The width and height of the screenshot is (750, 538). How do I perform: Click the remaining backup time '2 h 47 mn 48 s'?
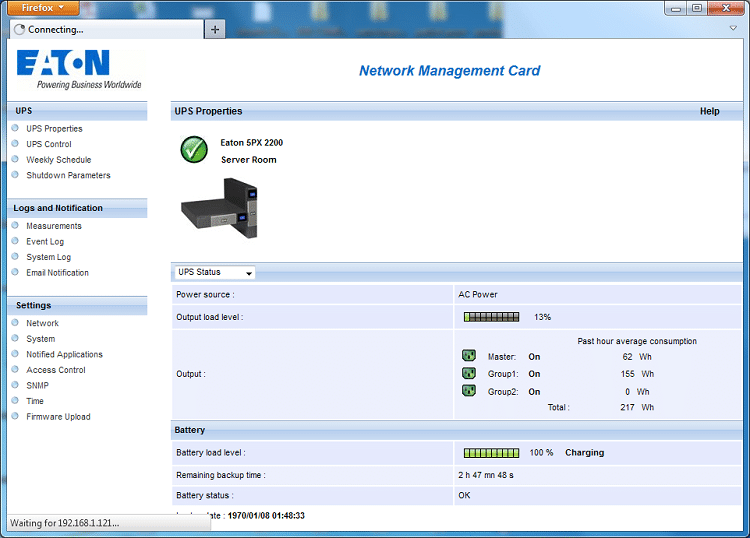tap(485, 475)
